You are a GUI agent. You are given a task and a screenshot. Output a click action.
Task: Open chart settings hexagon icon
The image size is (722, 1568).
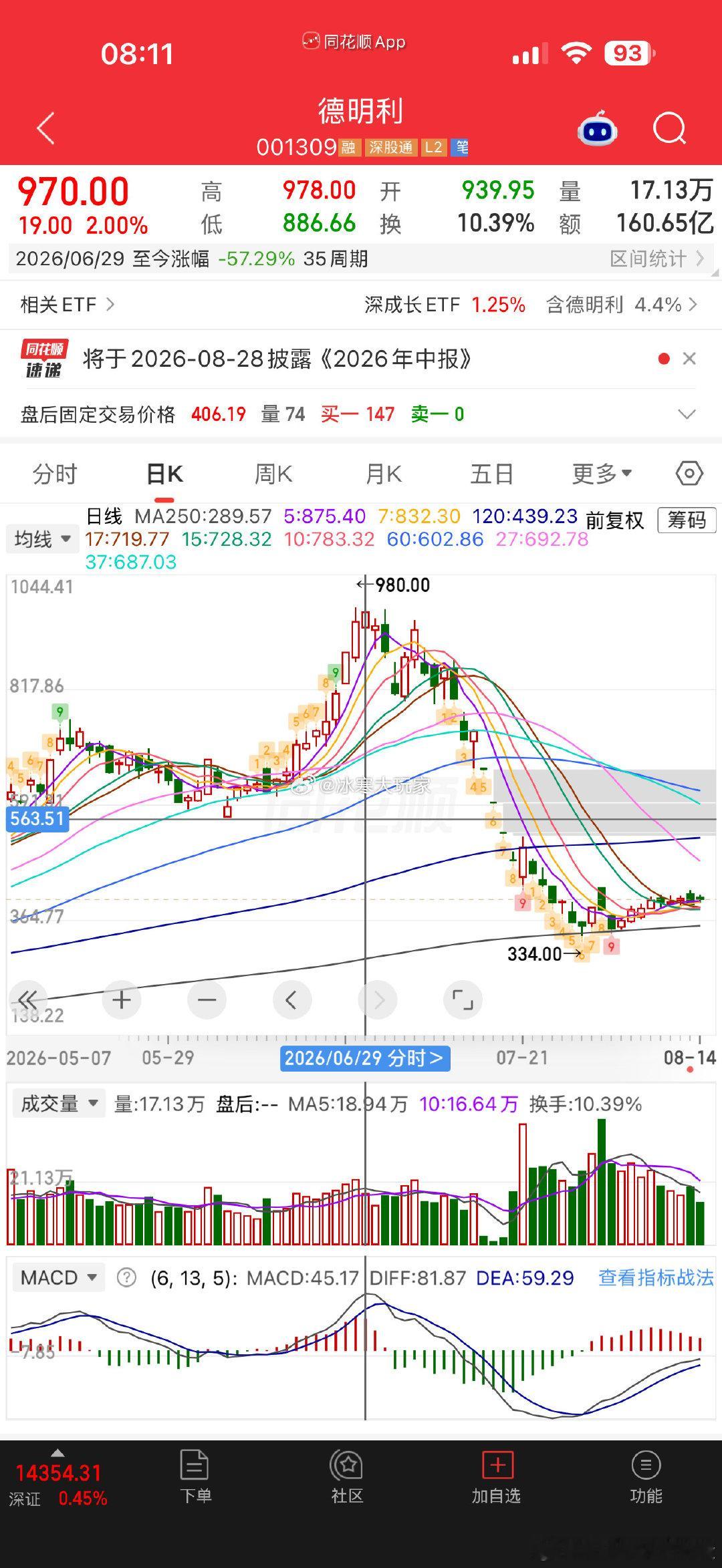tap(689, 474)
